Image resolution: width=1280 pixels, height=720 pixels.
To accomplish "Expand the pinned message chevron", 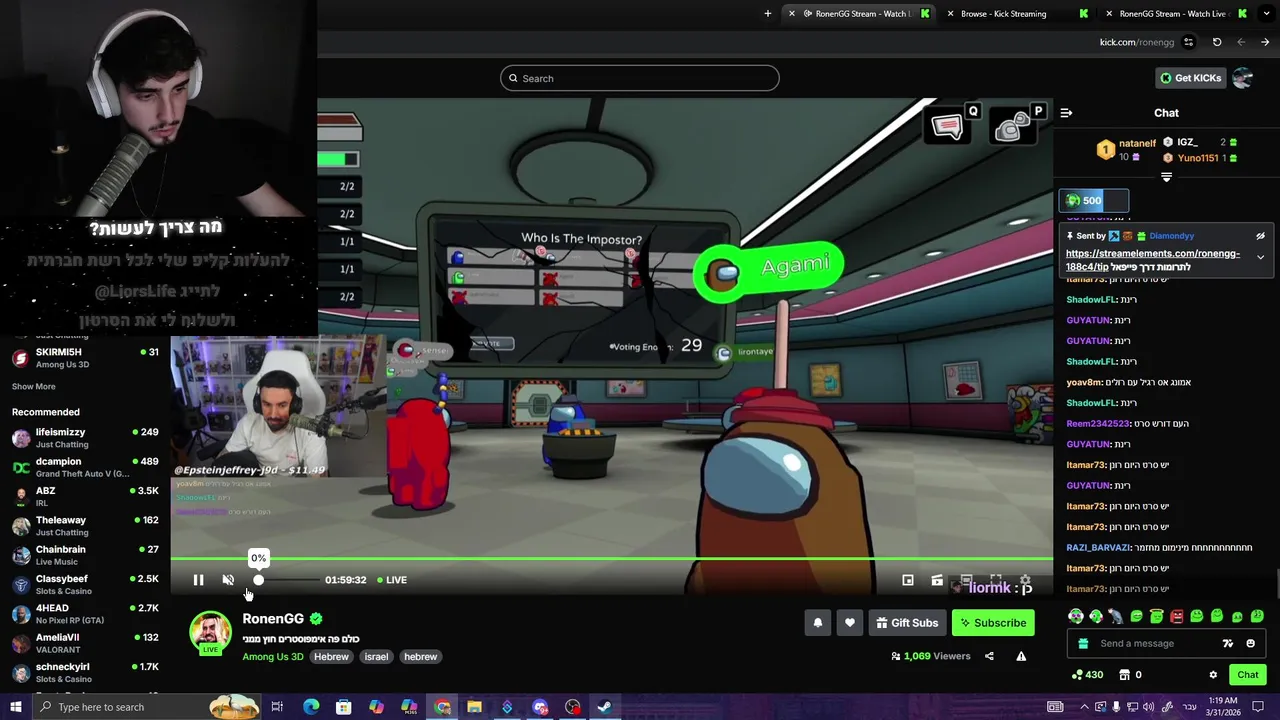I will 1260,258.
